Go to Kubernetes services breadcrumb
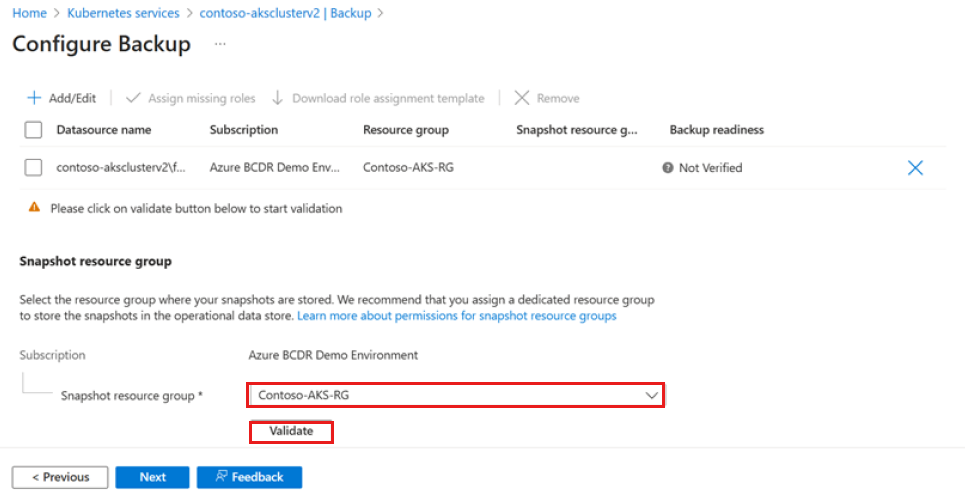 [x=123, y=13]
